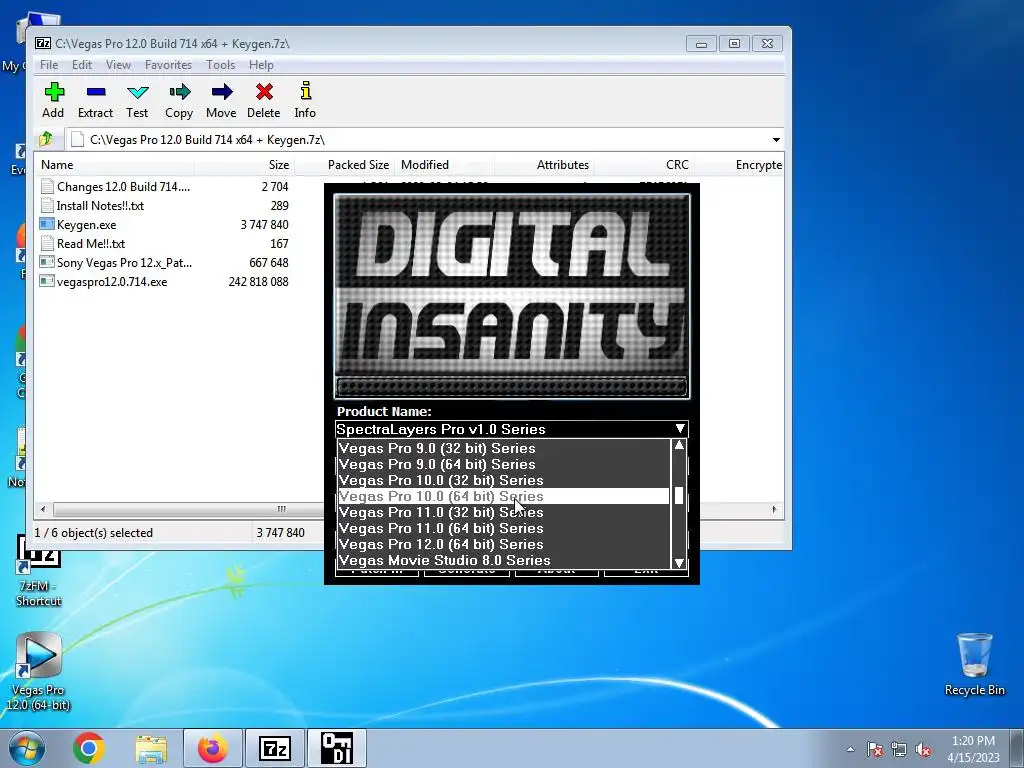Expand the 7-Zip address path dropdown
Screen dimensions: 1024x768
[x=776, y=140]
